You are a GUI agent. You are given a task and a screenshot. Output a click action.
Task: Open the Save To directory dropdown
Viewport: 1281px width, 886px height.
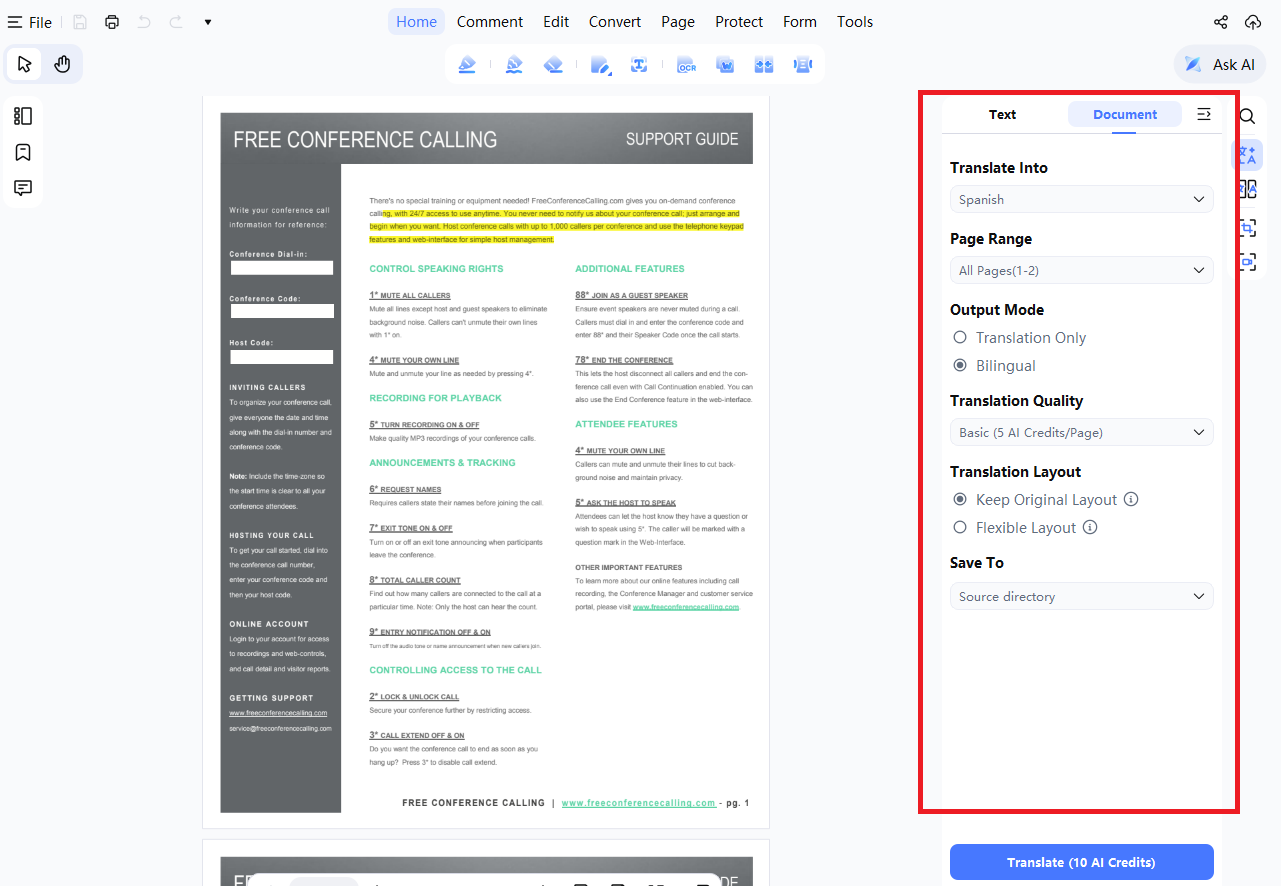pyautogui.click(x=1082, y=596)
